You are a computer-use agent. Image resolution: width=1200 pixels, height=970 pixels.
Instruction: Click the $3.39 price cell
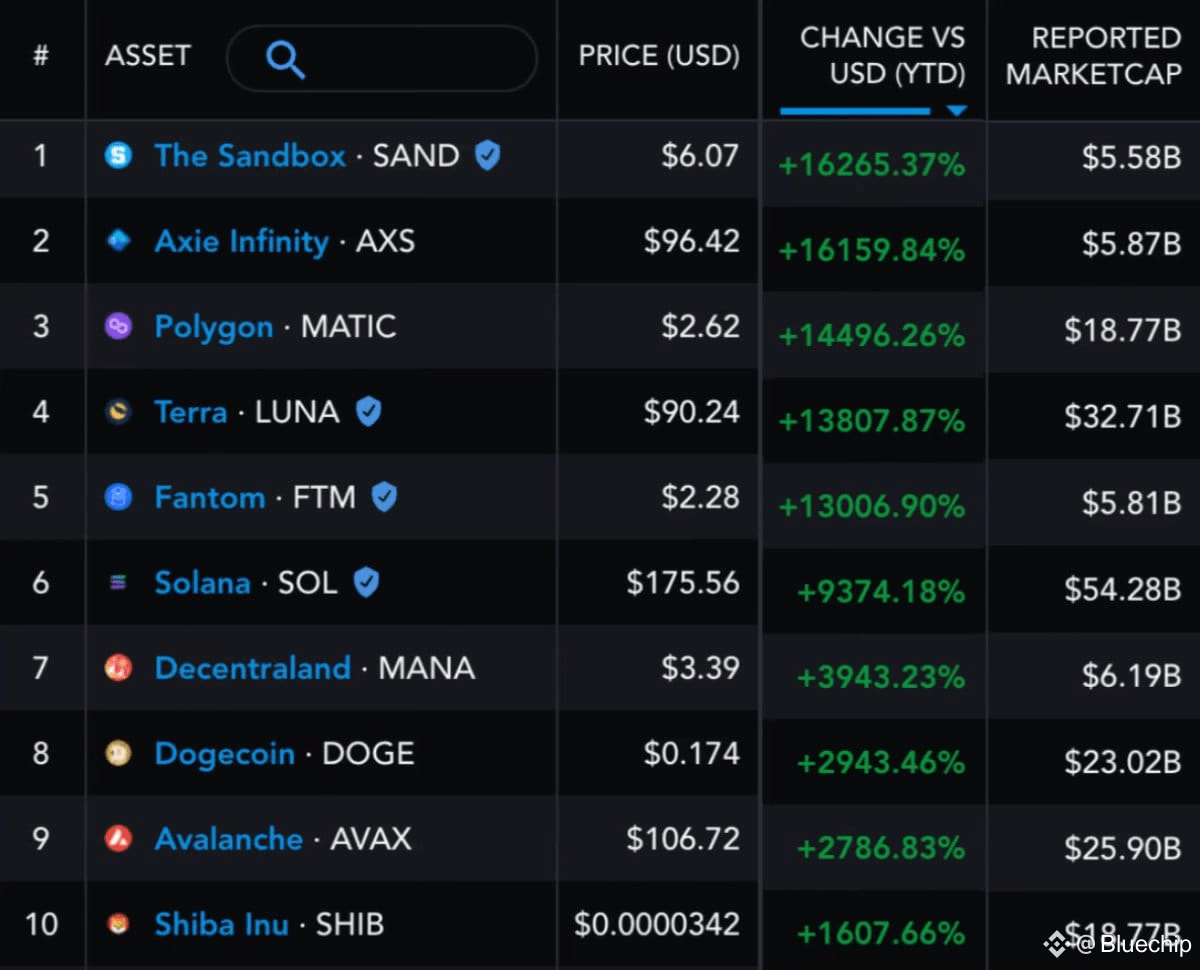click(x=700, y=668)
